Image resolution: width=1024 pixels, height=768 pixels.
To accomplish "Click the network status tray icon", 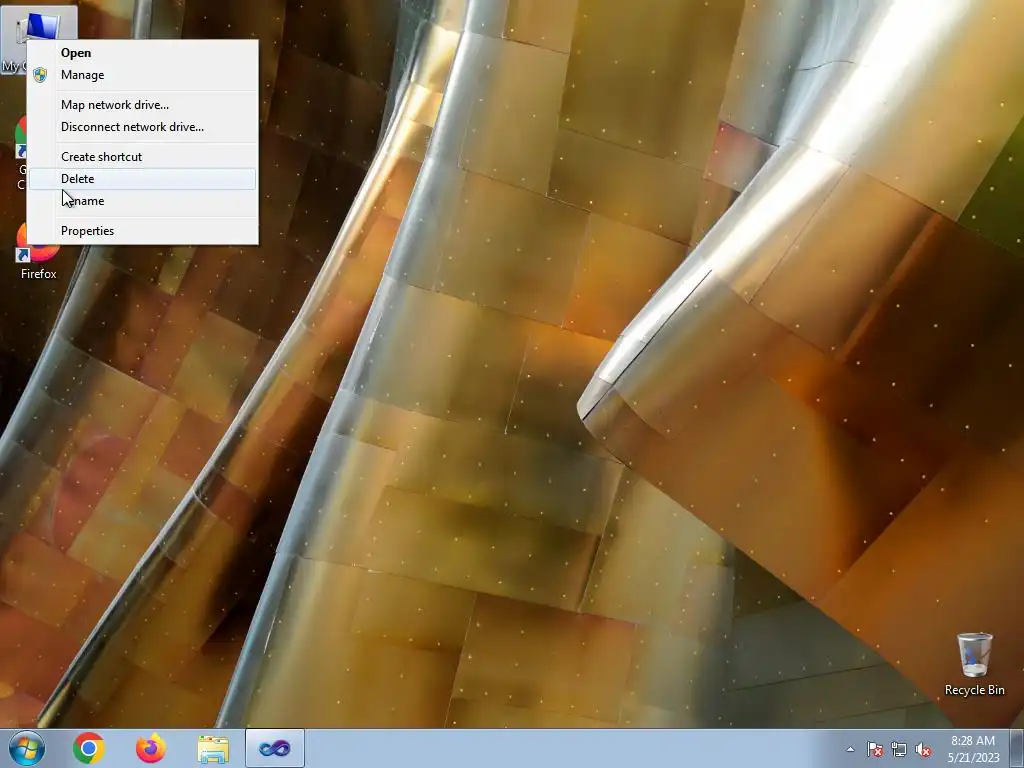I will tap(899, 749).
